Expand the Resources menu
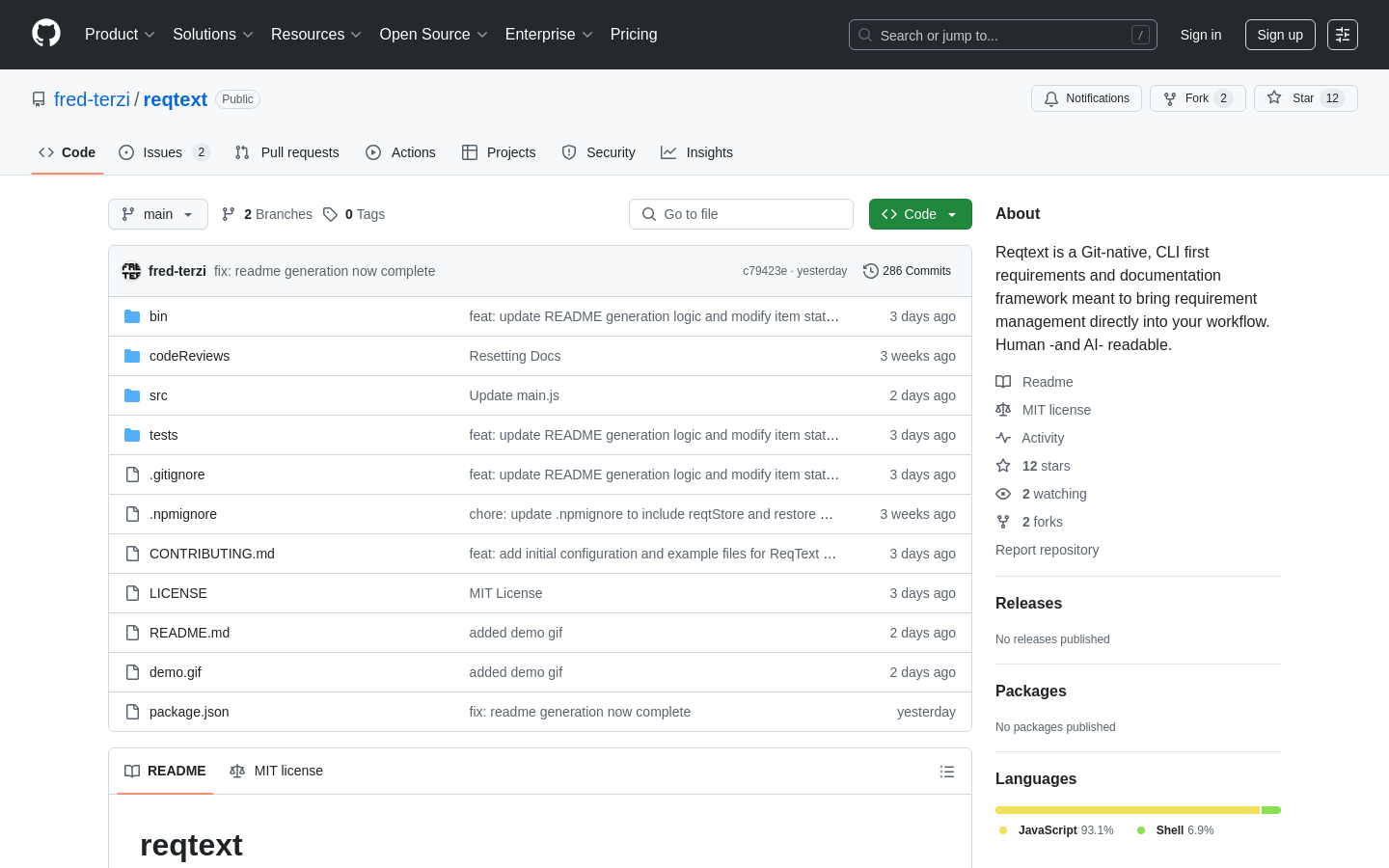This screenshot has width=1389, height=868. (x=316, y=35)
